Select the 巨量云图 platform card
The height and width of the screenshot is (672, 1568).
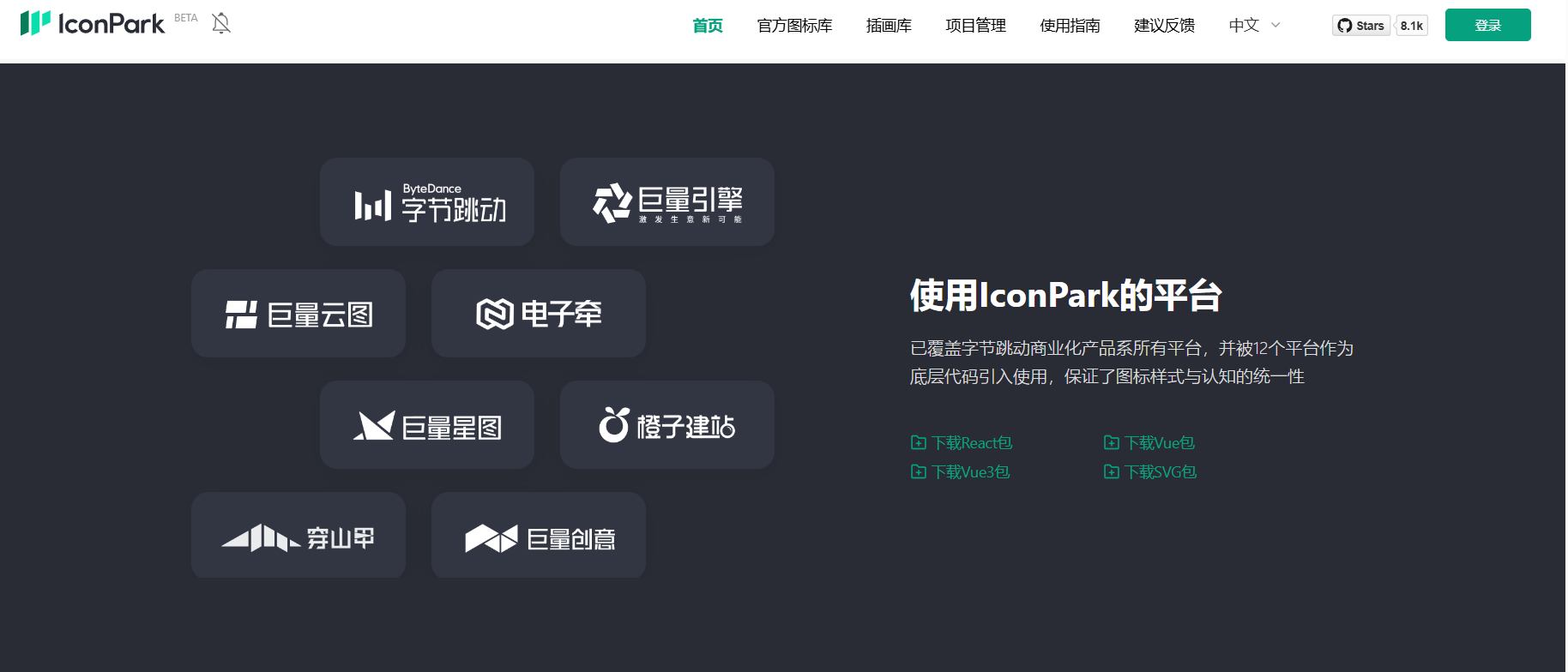[x=299, y=314]
